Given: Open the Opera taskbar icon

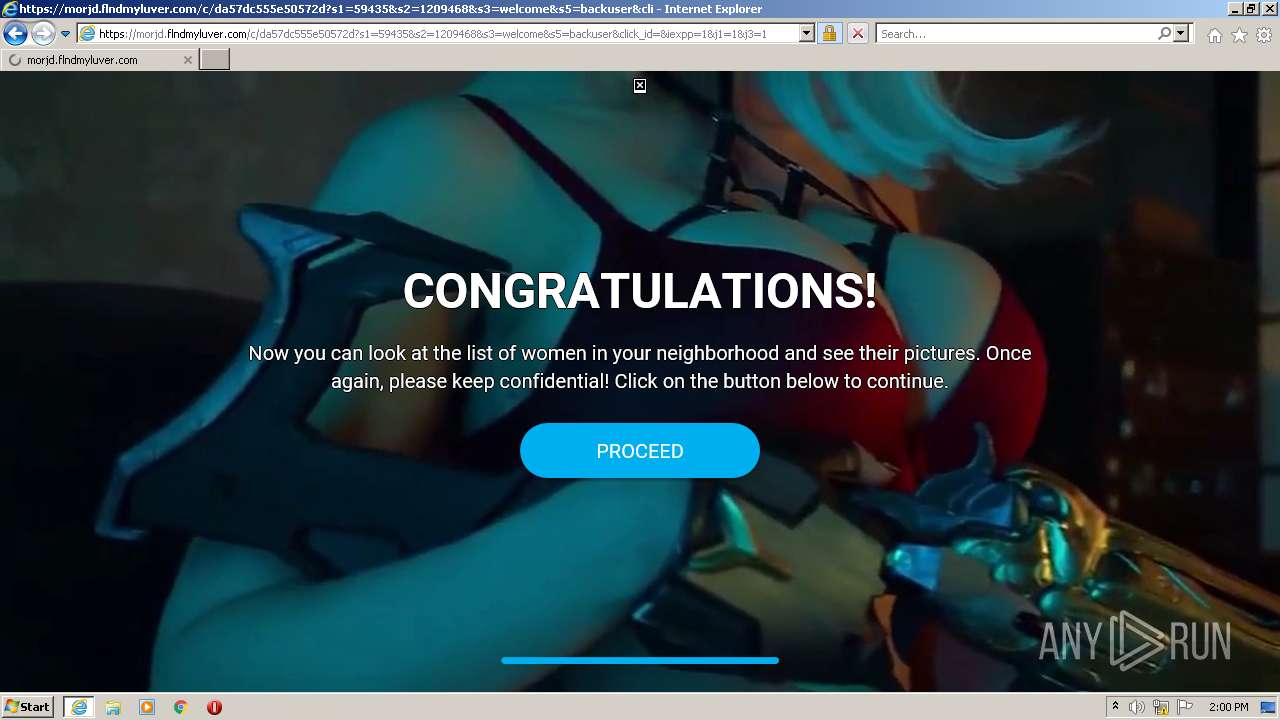Looking at the screenshot, I should (x=214, y=707).
